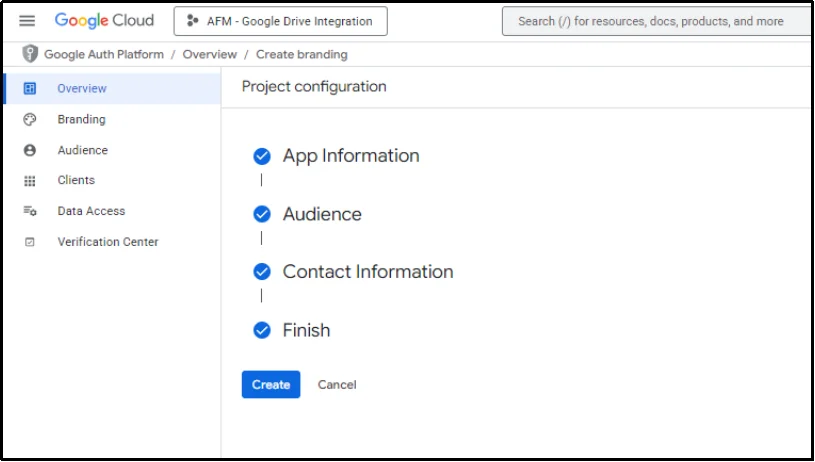
Task: Click the App Information step checkmark
Action: coord(262,156)
